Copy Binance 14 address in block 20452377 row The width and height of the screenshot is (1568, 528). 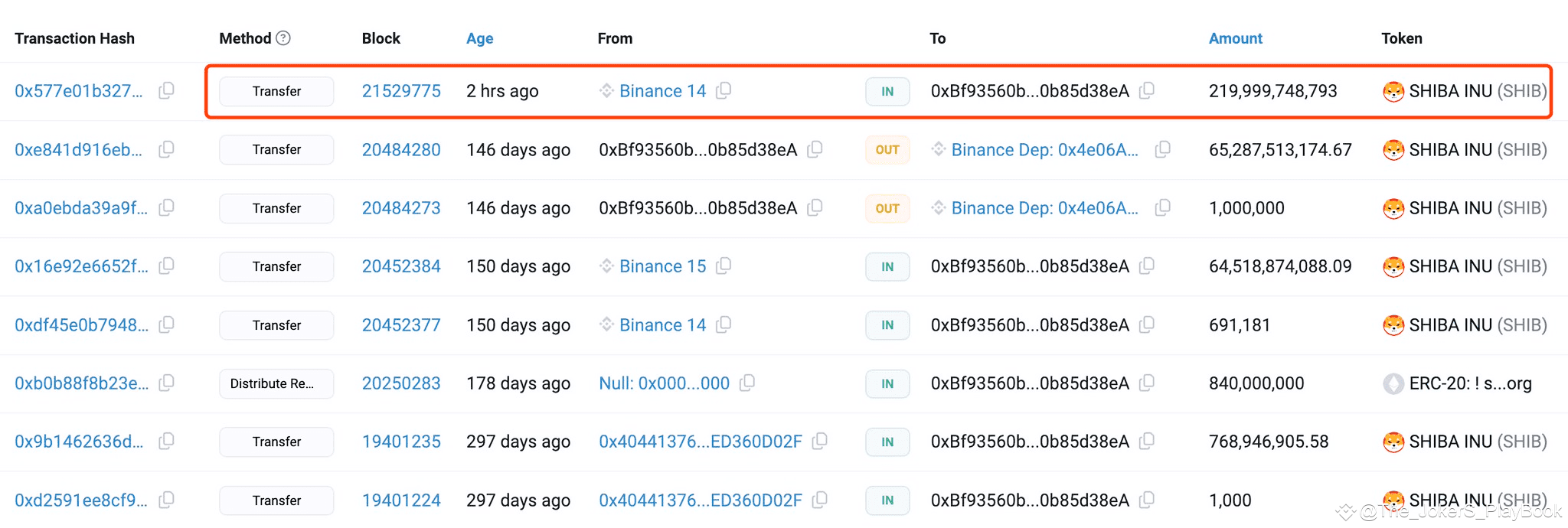point(724,324)
